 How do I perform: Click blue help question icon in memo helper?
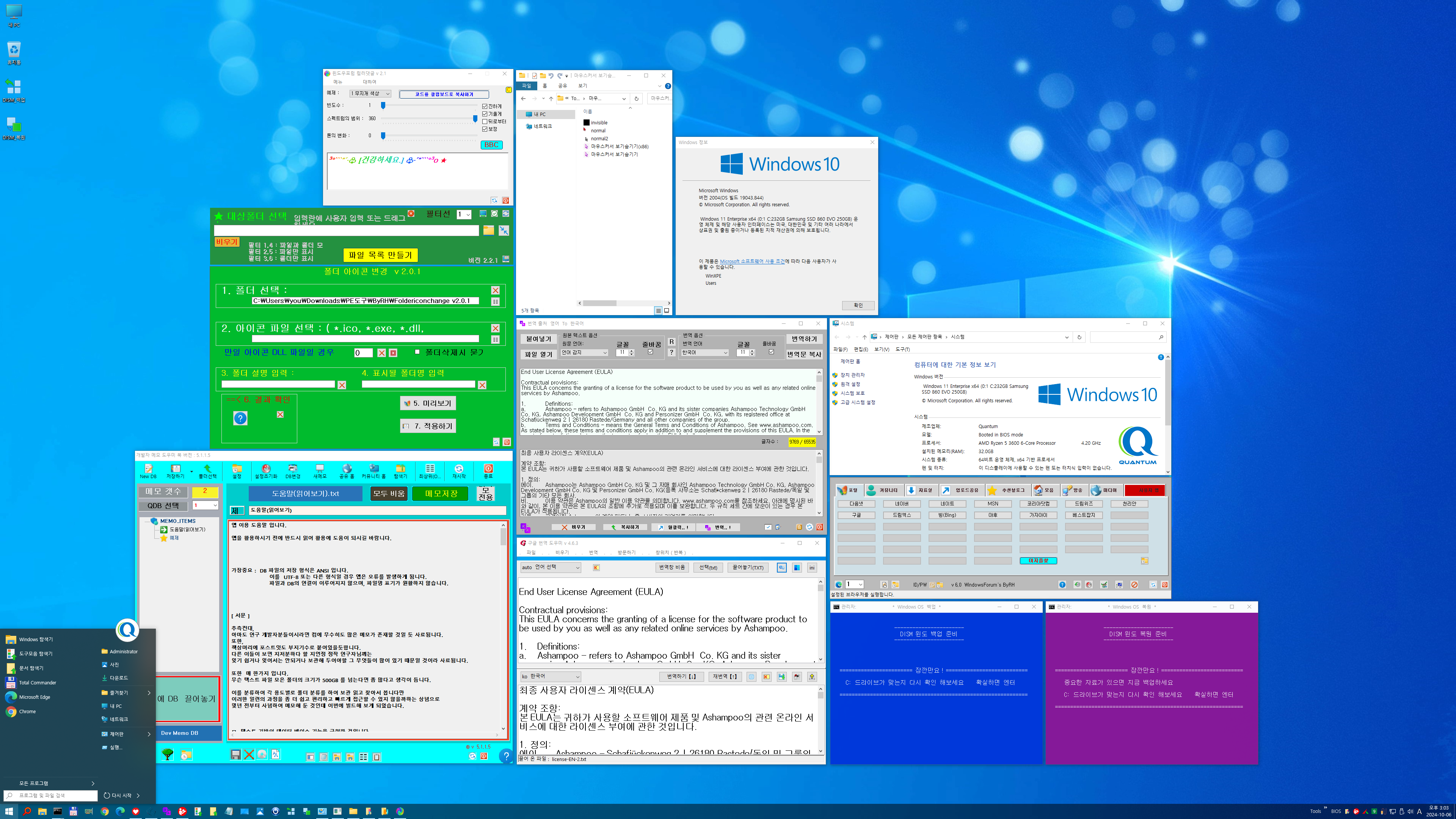coord(507,756)
